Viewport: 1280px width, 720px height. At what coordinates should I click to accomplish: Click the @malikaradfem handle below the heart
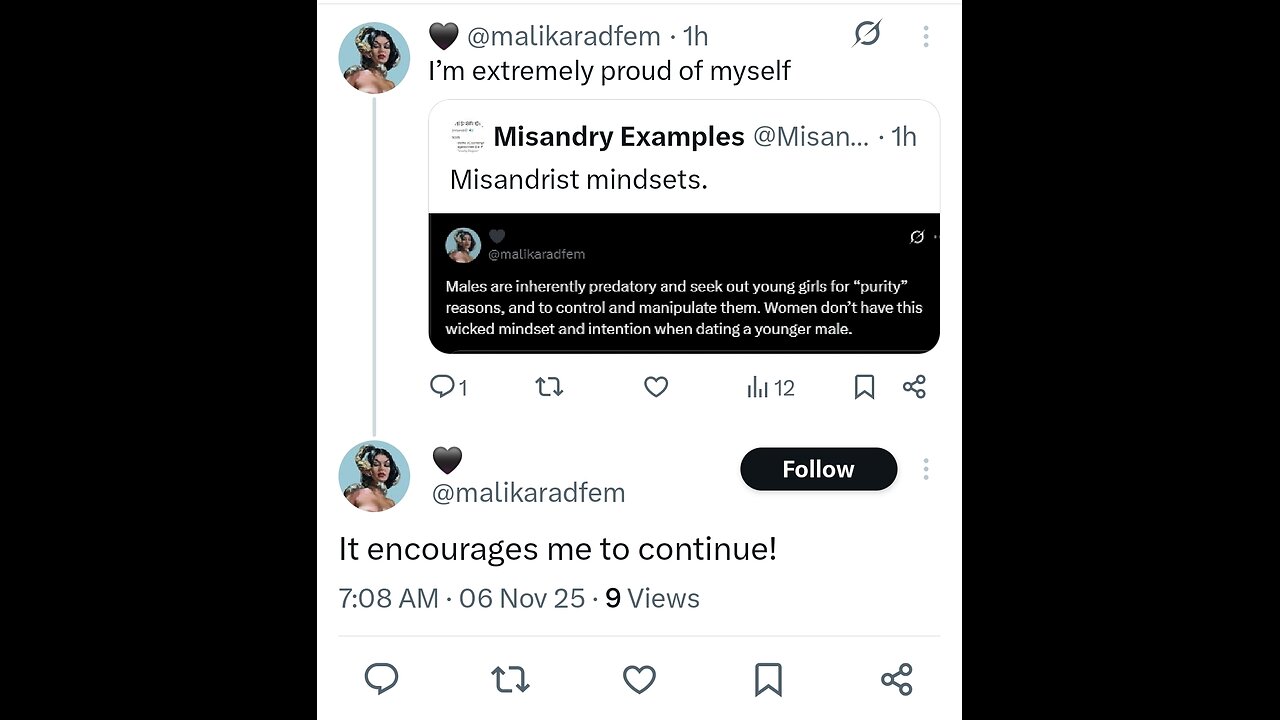[x=528, y=493]
